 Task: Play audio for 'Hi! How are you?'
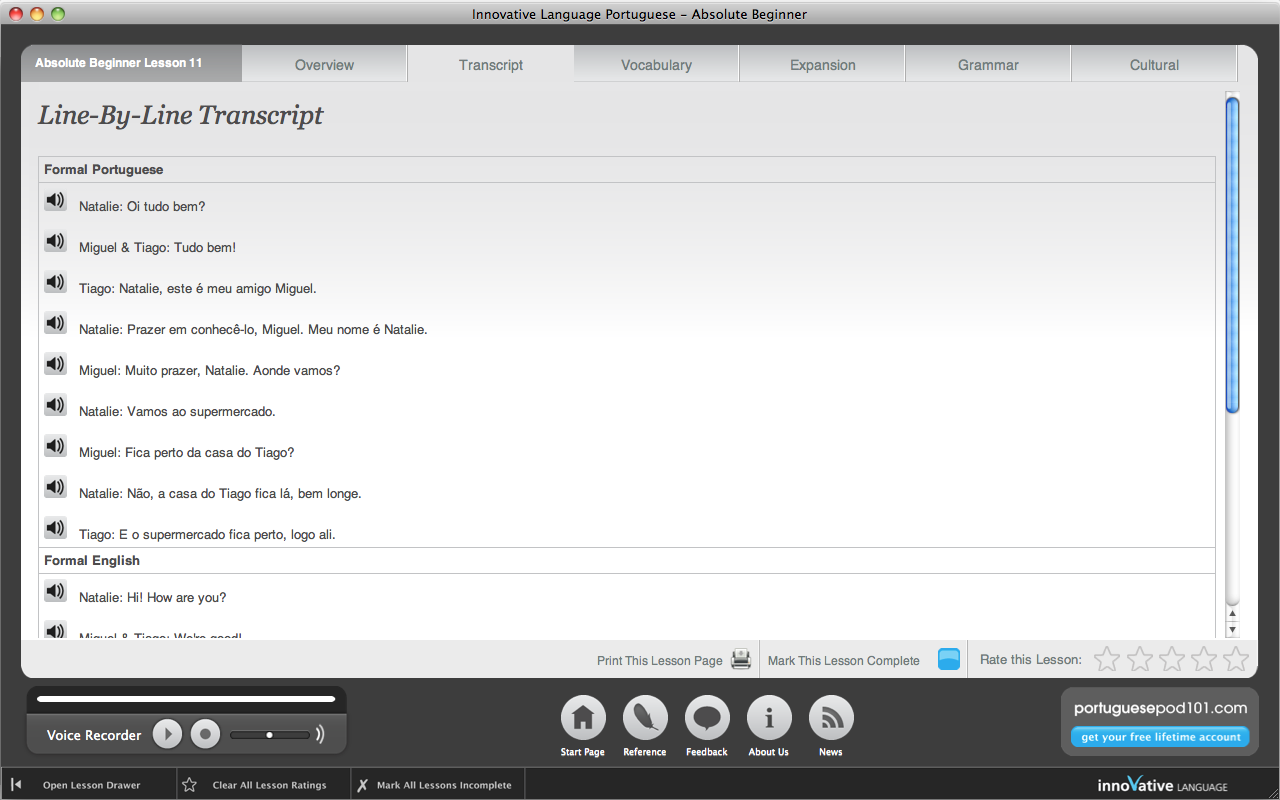coord(55,592)
